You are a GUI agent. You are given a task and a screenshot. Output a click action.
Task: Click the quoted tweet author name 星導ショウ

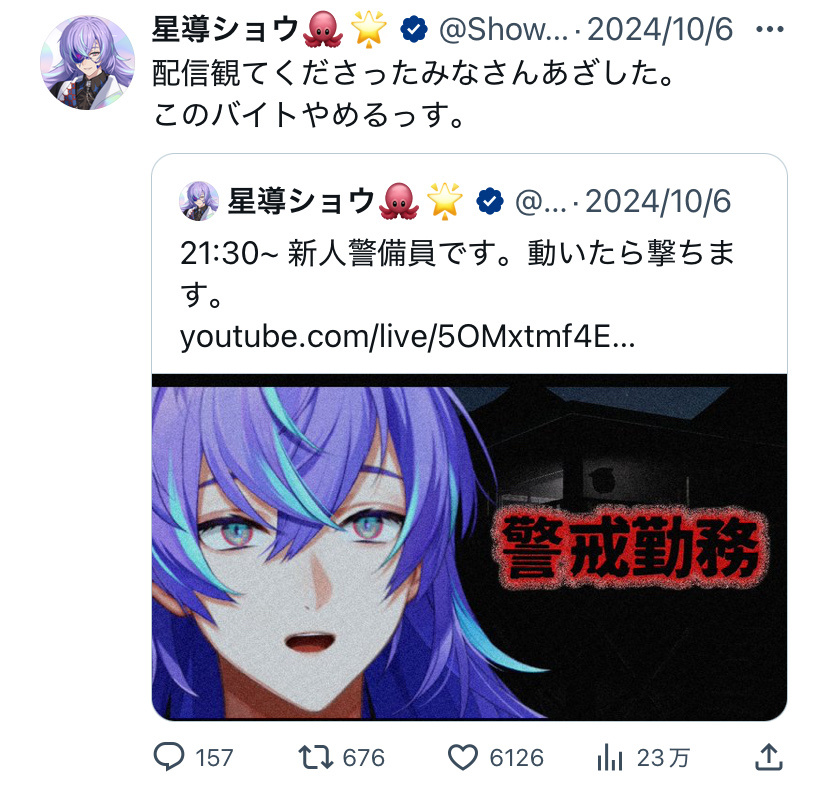tap(301, 201)
